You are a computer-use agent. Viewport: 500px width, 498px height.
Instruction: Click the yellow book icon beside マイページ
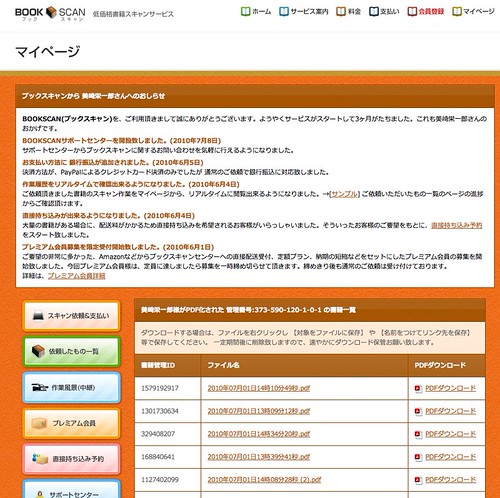[x=457, y=11]
